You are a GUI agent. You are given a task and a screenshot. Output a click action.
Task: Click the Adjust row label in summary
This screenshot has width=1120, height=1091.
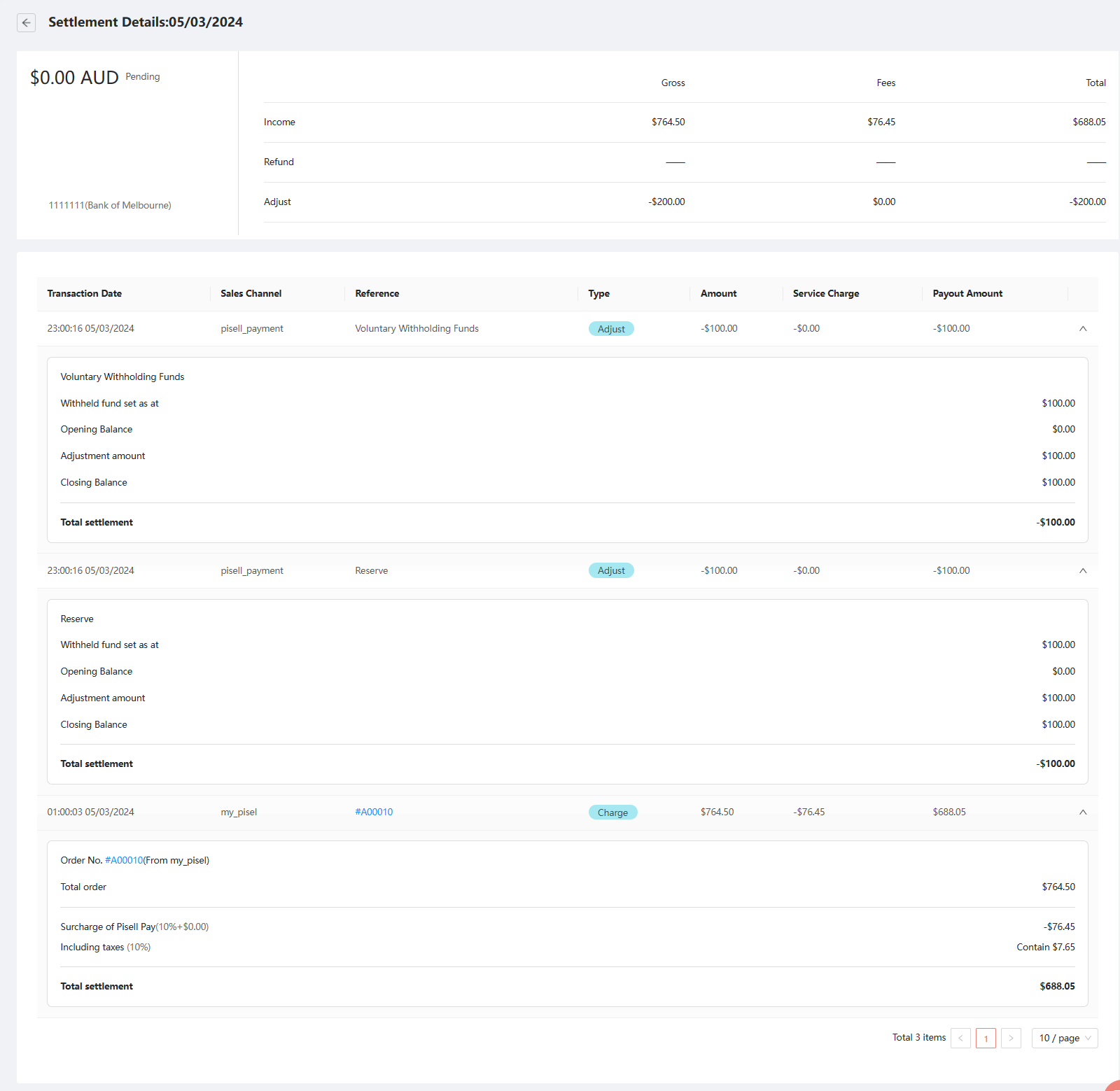(x=277, y=202)
